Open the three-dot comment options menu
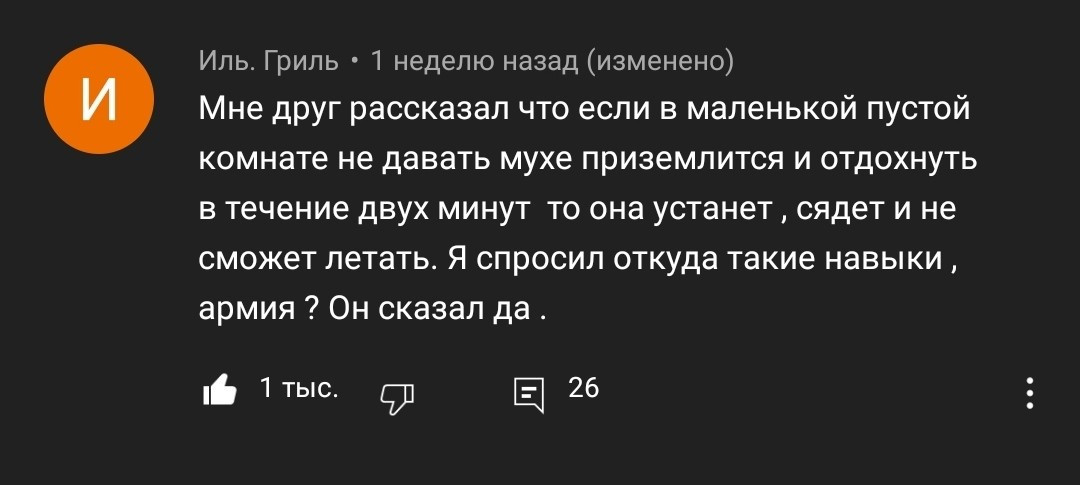 coord(1030,393)
